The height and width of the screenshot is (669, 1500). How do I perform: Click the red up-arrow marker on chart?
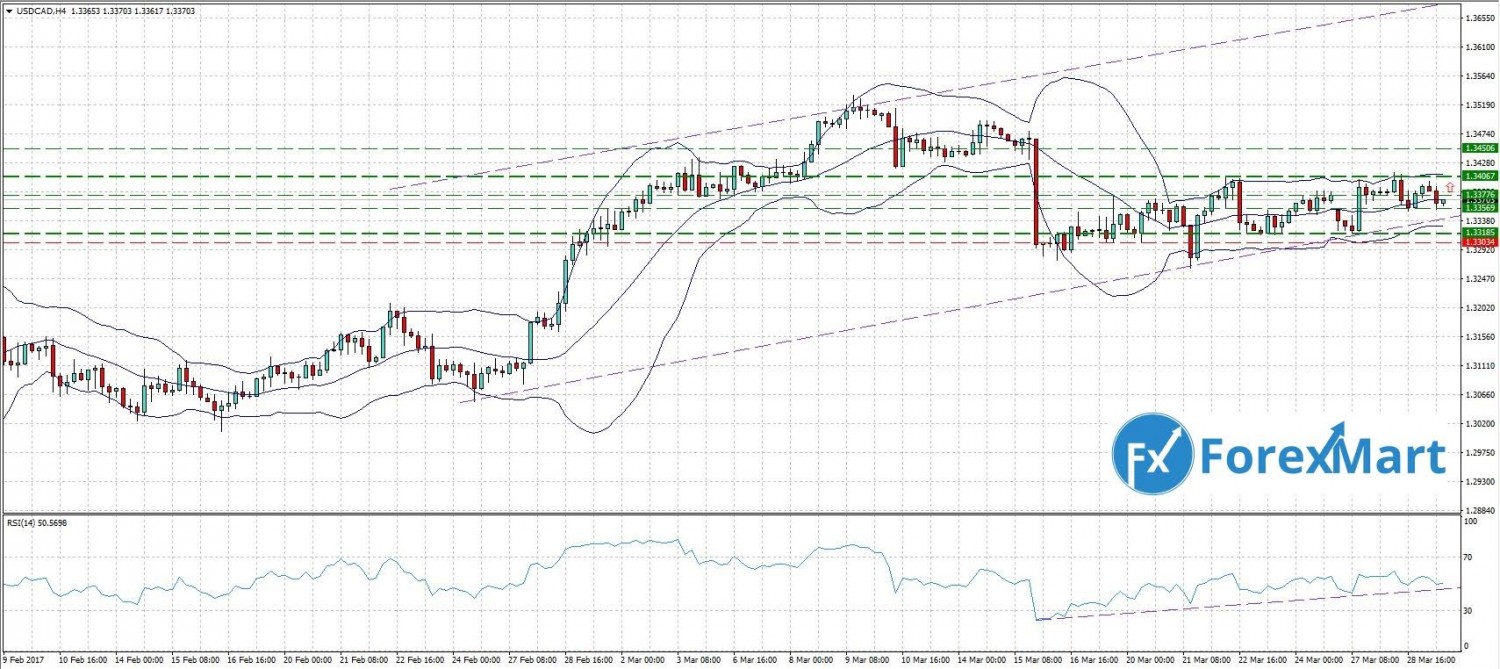coord(1450,188)
